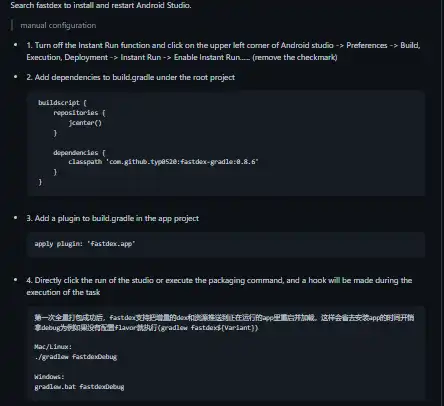Click the 'gradlew.bat fastdexDebug' command
Image resolution: width=444 pixels, height=406 pixels.
coord(79,387)
